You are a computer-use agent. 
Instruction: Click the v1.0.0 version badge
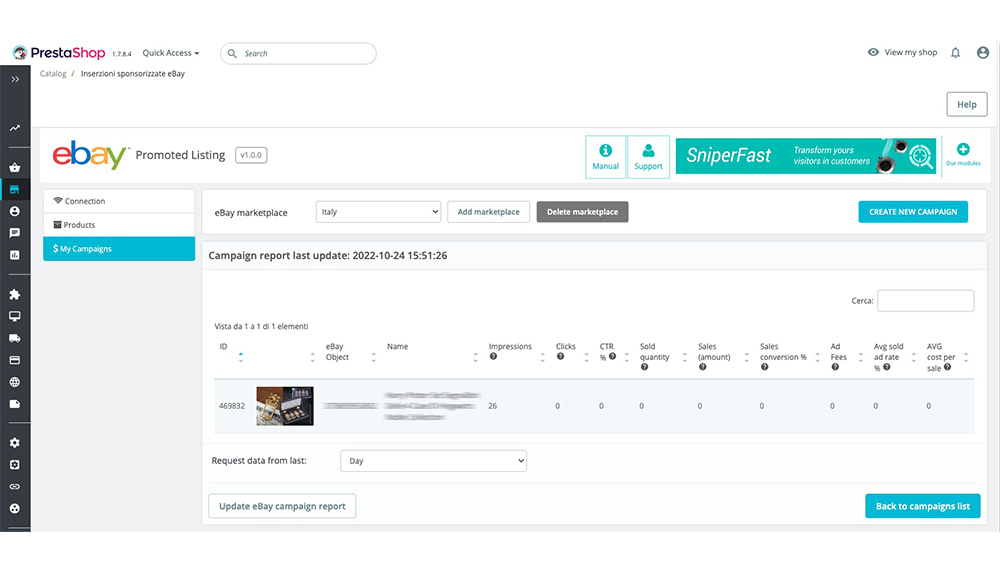tap(251, 155)
